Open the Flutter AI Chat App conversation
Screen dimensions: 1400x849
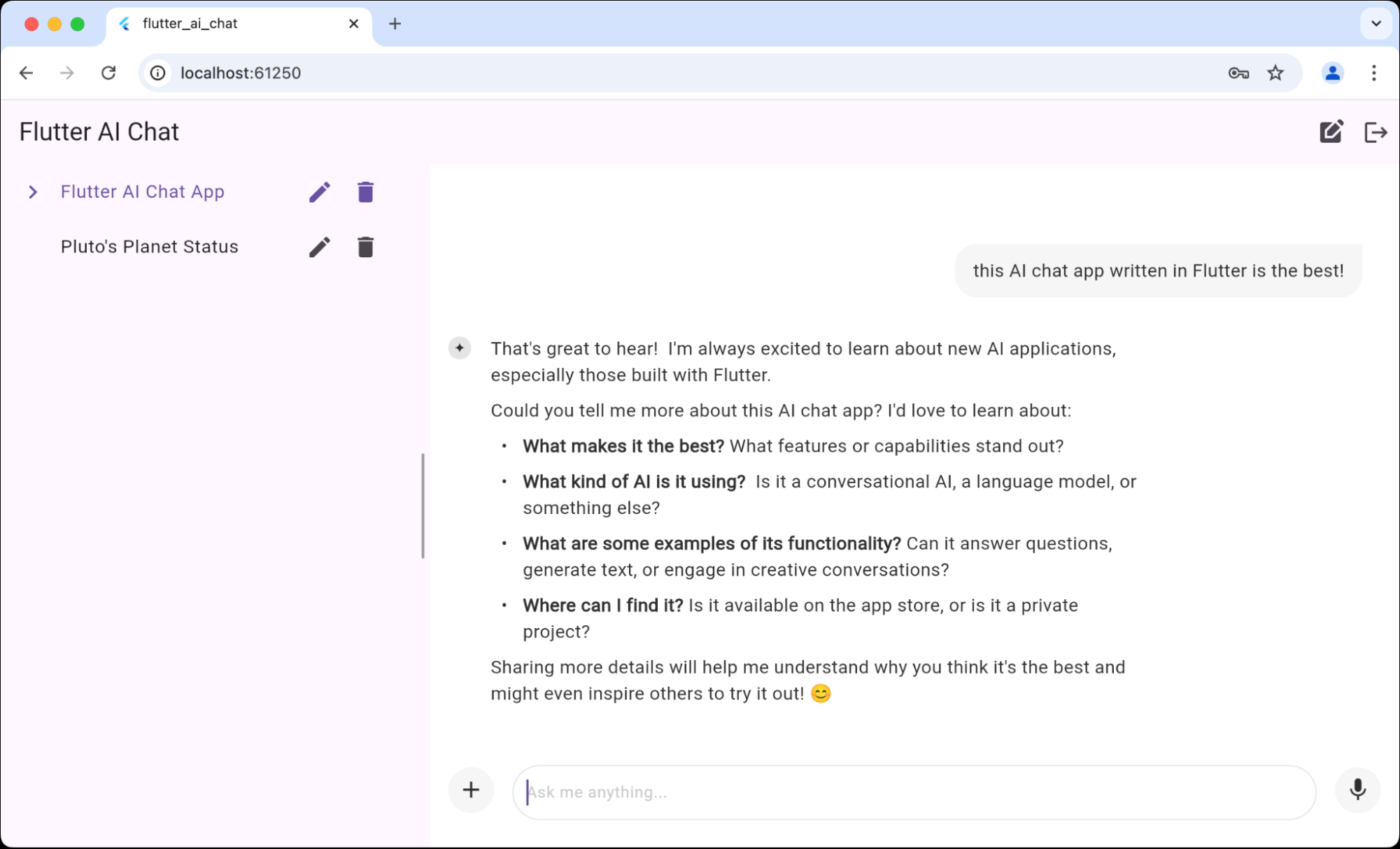143,192
